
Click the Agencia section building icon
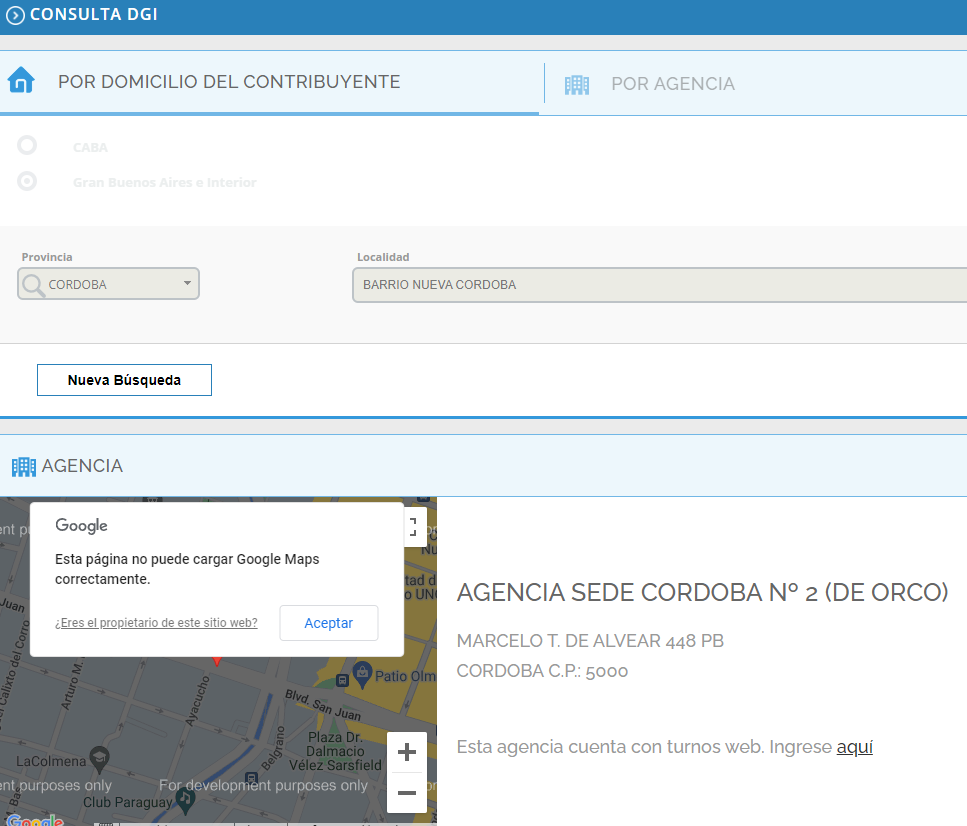[x=23, y=467]
